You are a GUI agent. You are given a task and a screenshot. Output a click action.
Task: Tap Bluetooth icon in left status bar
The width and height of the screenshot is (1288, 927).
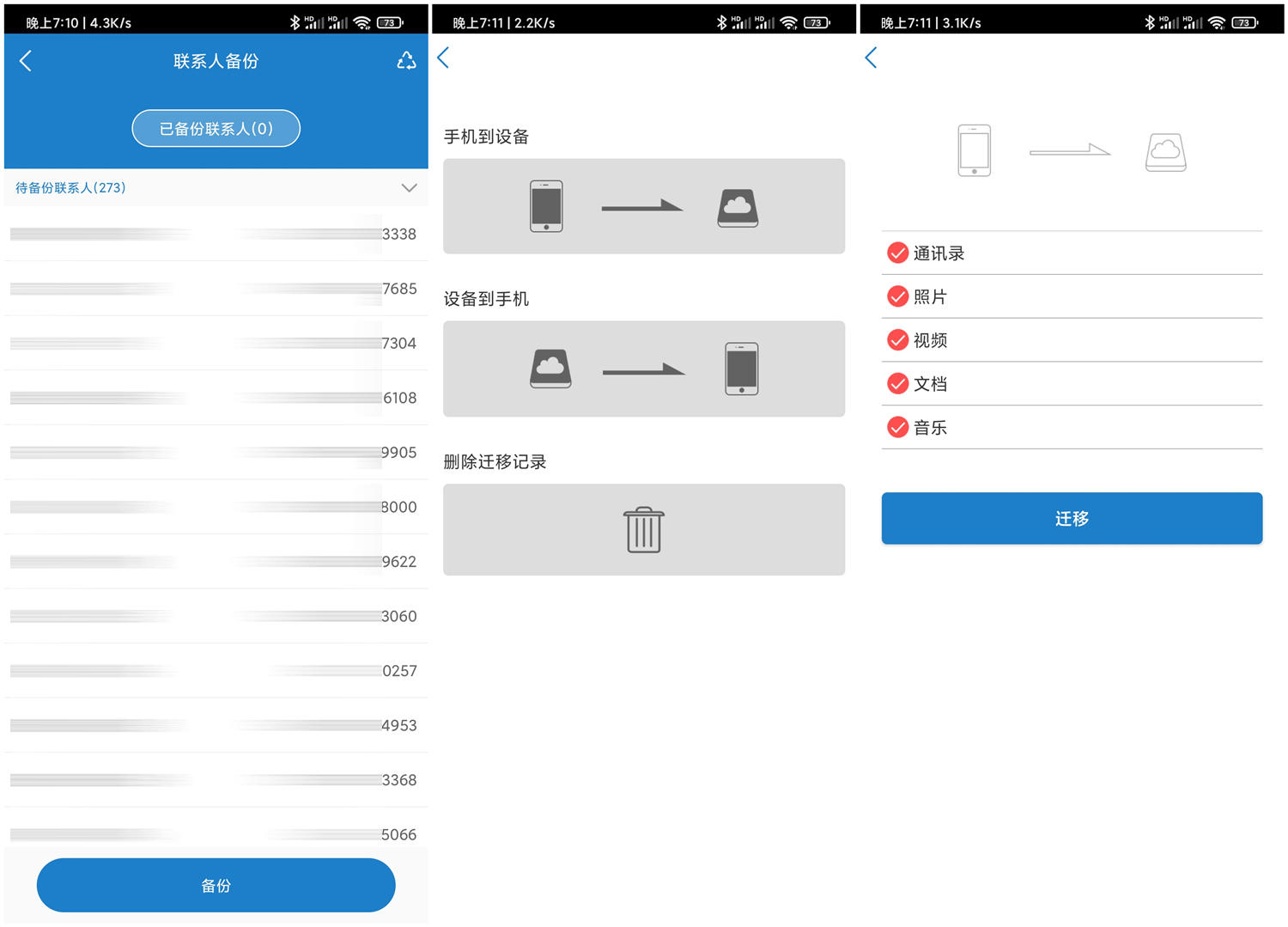coord(295,22)
